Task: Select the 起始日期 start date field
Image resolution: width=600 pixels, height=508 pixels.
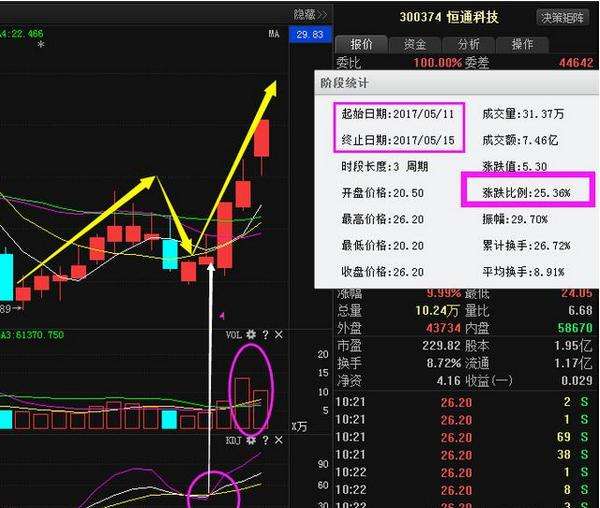Action: tap(399, 114)
